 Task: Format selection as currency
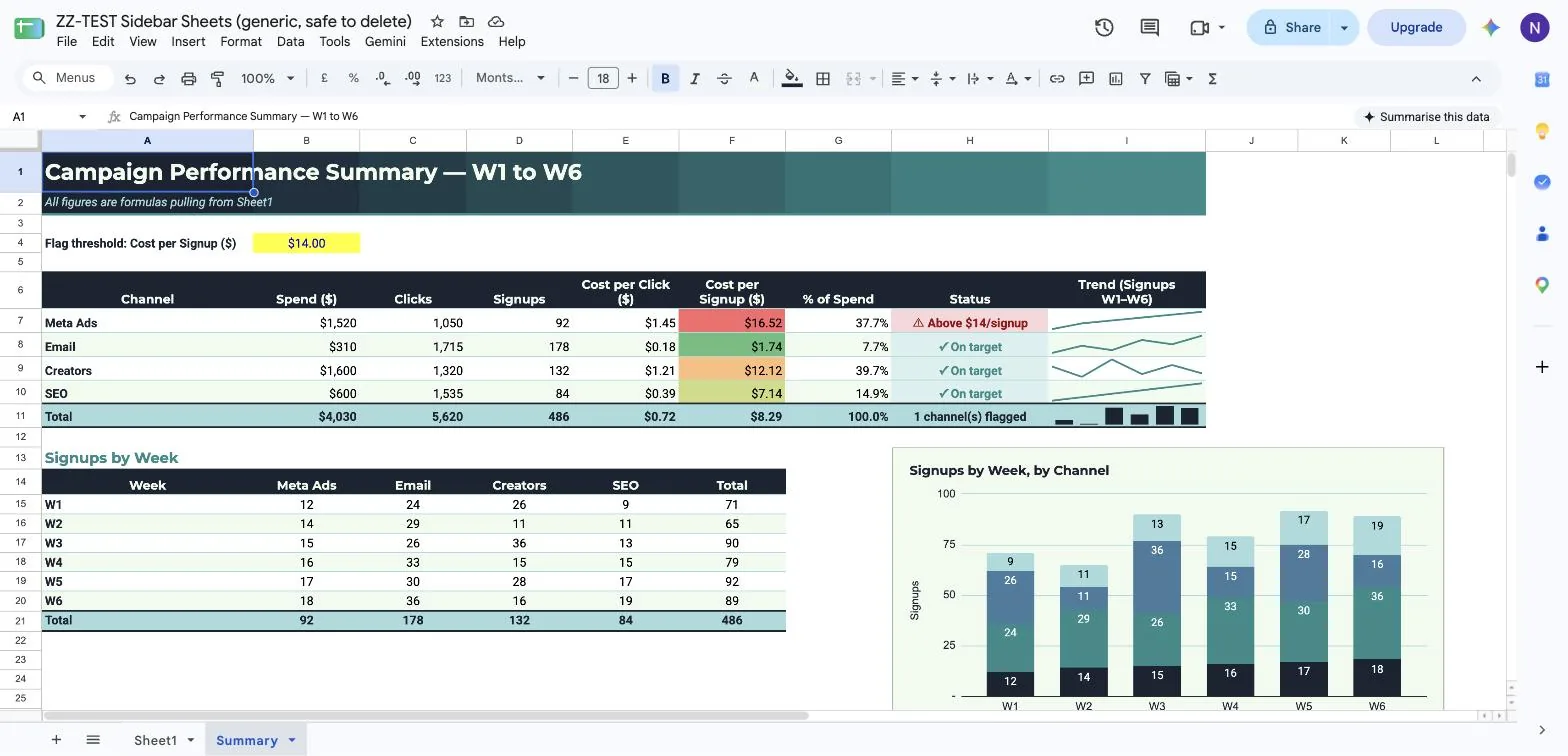[324, 78]
